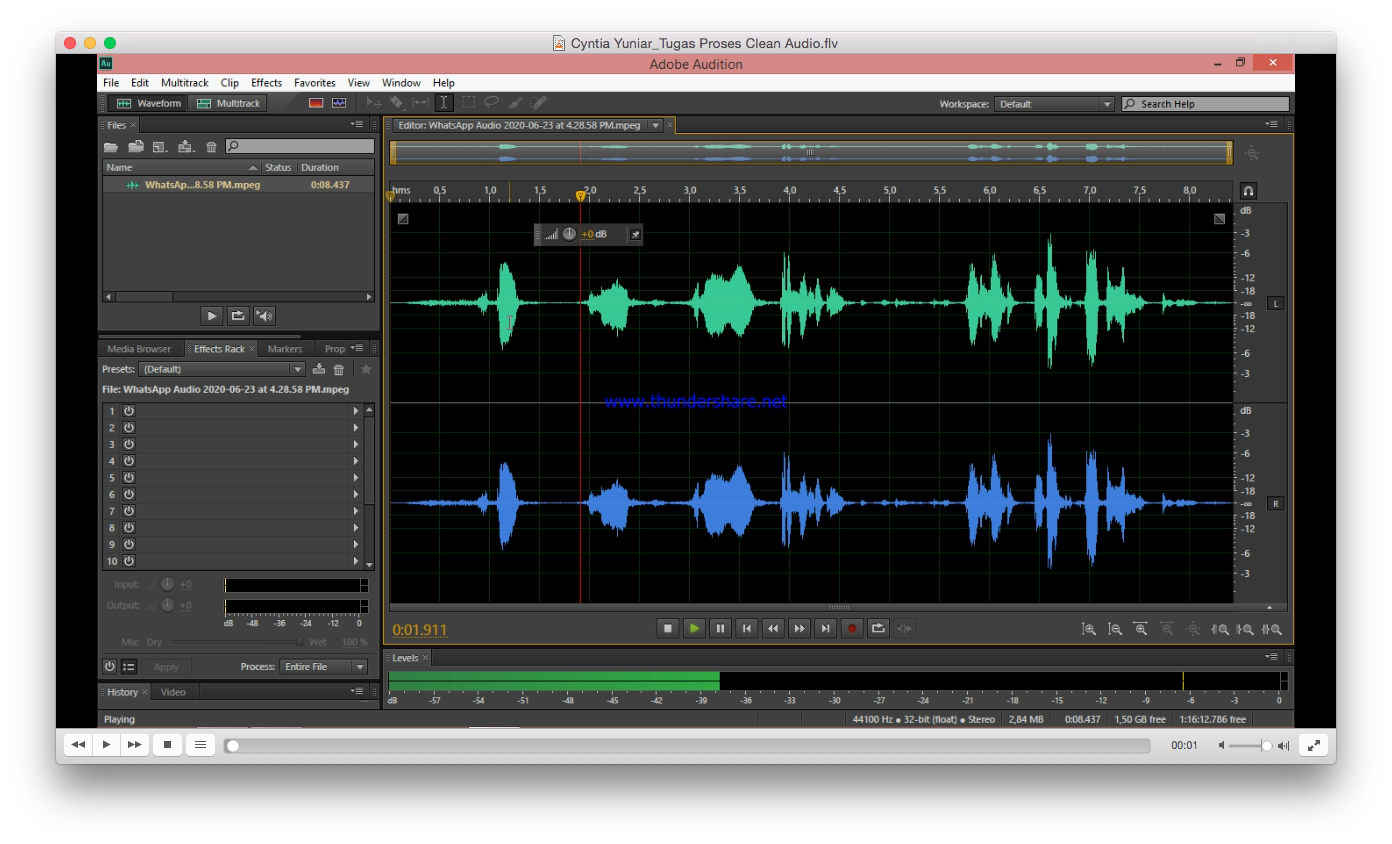The width and height of the screenshot is (1392, 844).
Task: Open the Effects menu
Action: point(265,82)
